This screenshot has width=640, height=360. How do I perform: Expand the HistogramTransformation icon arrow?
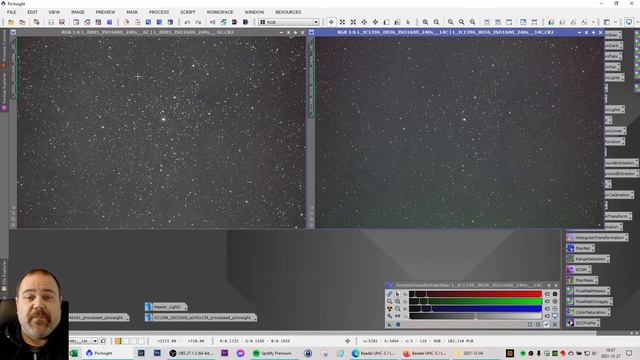click(626, 237)
